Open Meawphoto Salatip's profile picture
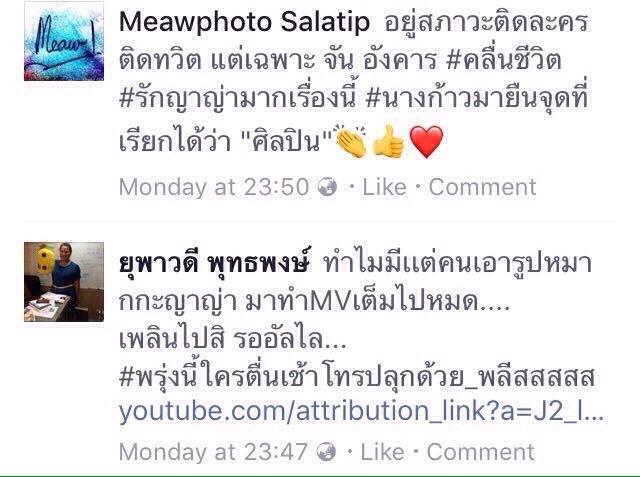The height and width of the screenshot is (477, 640). coord(64,41)
